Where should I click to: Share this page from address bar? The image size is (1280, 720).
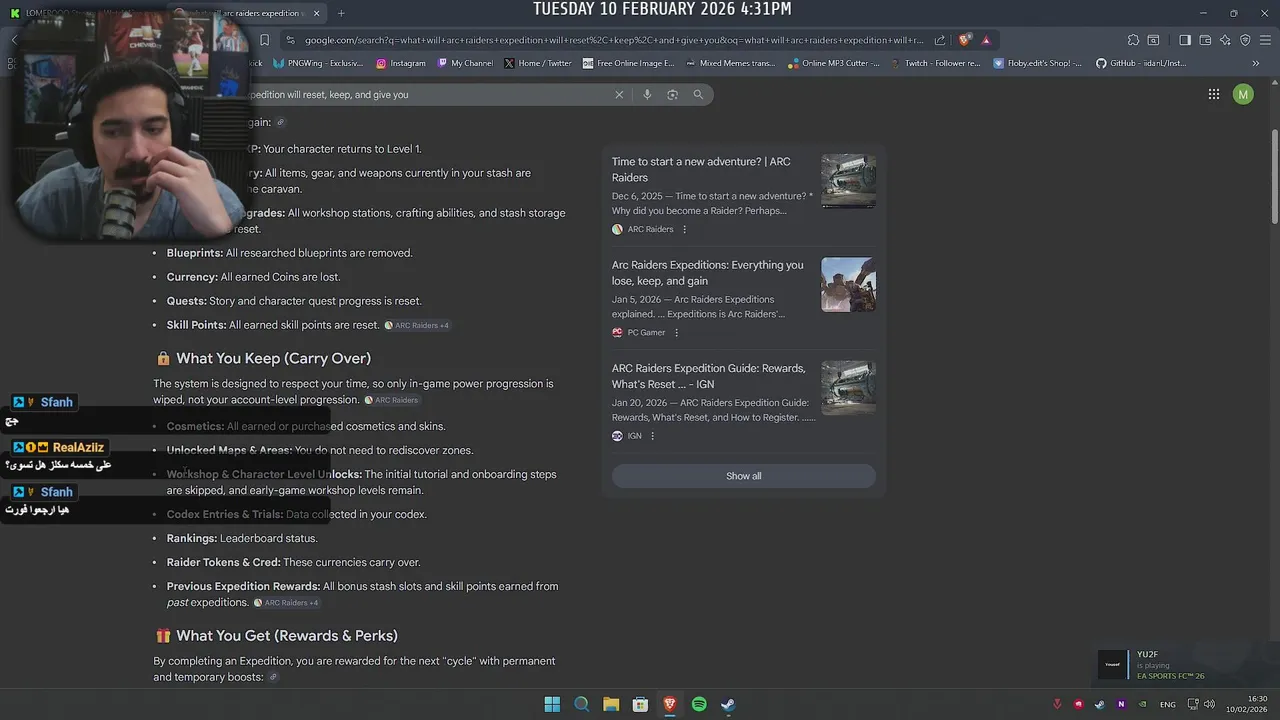[x=940, y=40]
